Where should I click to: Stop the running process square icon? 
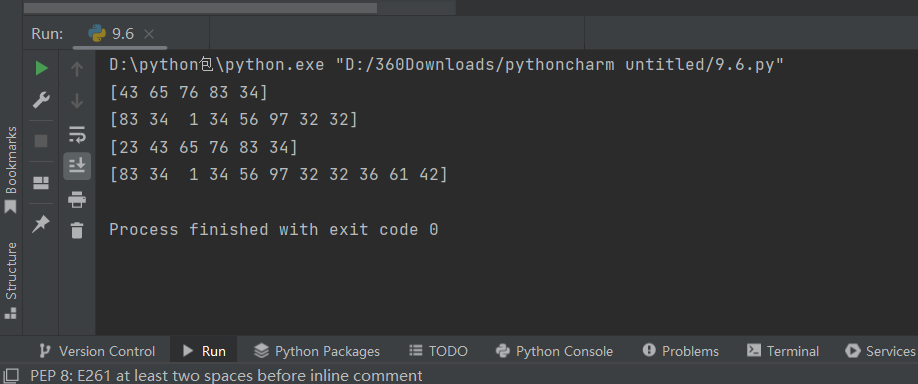(41, 140)
